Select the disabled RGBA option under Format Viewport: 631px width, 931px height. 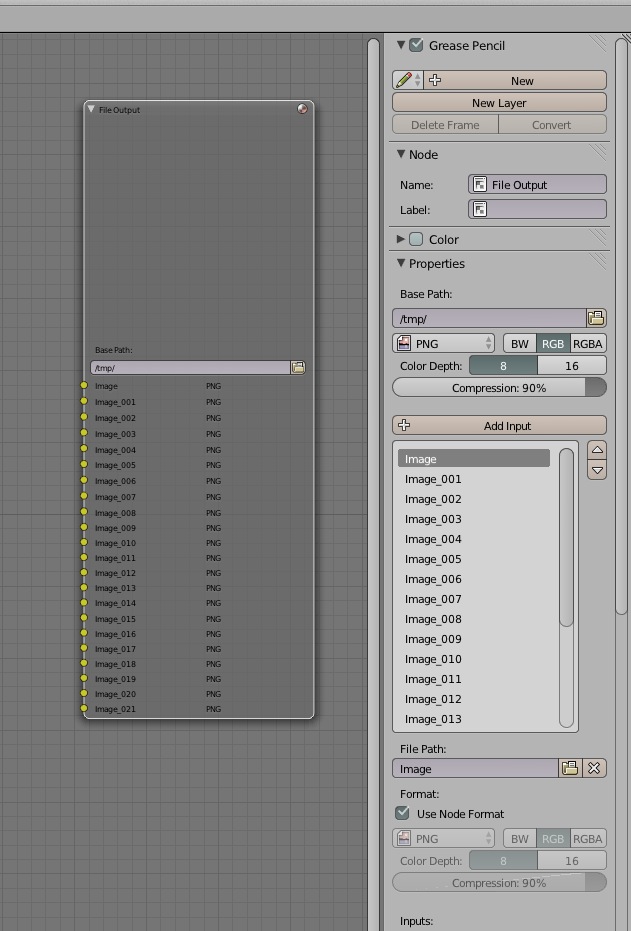pyautogui.click(x=588, y=838)
